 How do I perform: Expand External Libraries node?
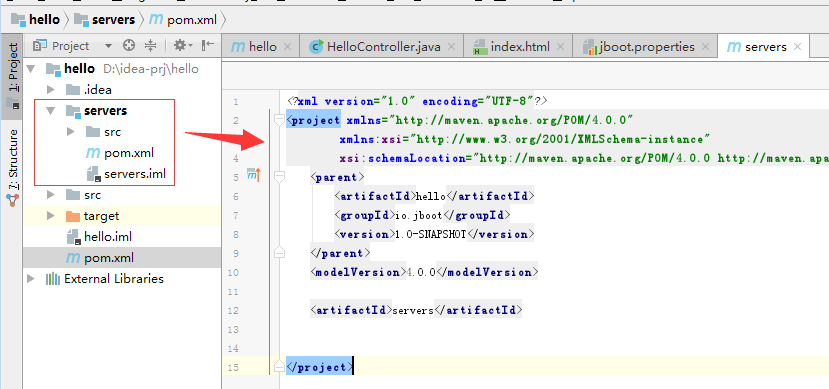[31, 279]
